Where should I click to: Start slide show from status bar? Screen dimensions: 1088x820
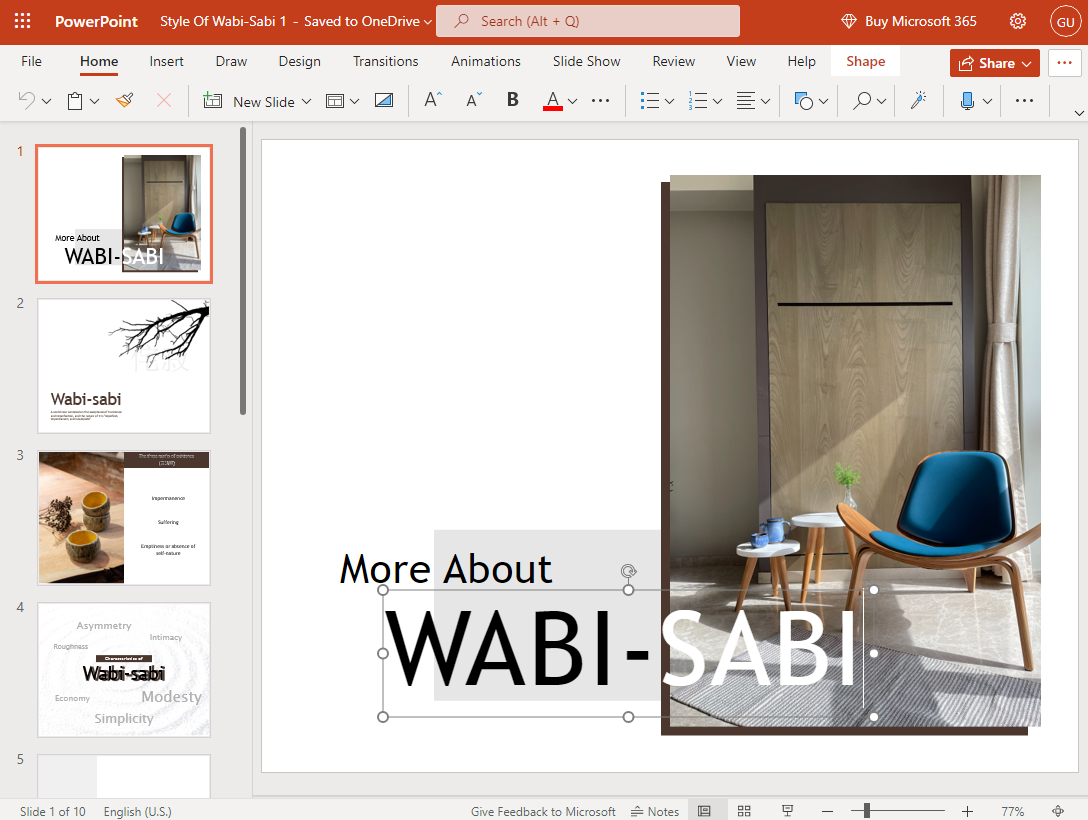pos(787,811)
